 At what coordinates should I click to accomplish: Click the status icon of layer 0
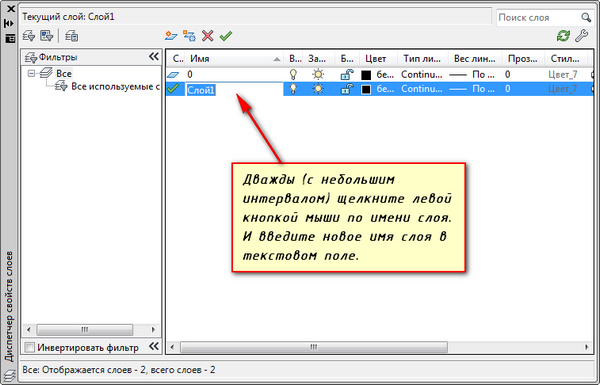173,74
